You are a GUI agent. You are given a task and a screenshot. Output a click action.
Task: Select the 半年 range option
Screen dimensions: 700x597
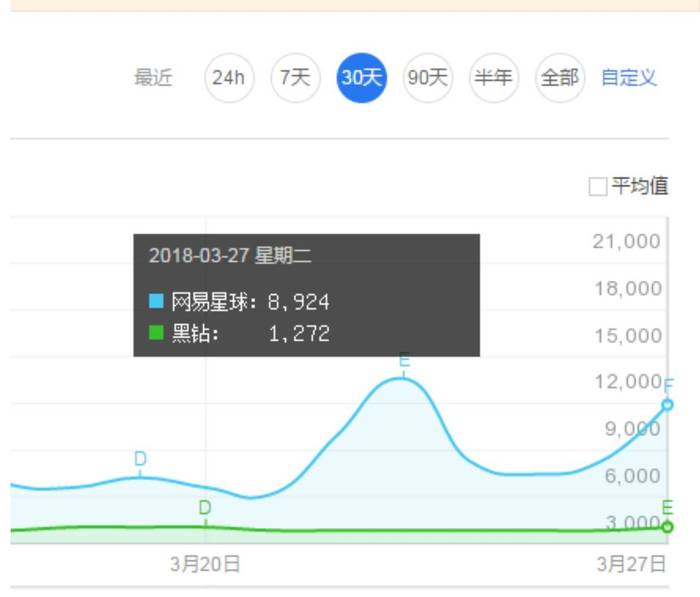click(x=493, y=78)
